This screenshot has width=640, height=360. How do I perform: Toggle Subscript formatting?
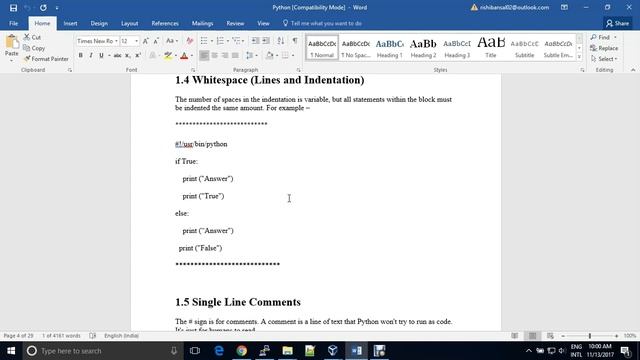[x=128, y=55]
